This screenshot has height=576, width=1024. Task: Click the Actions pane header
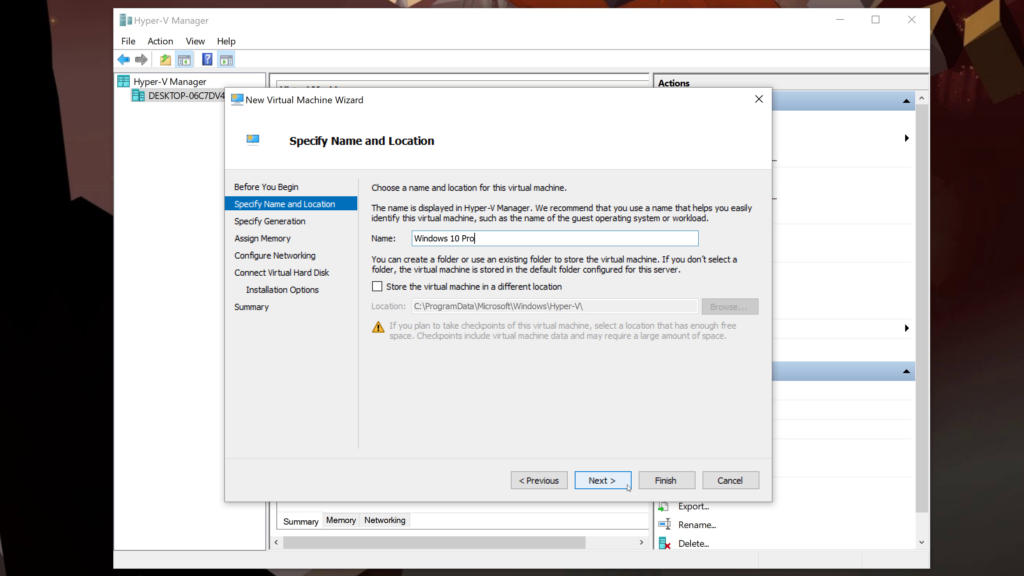673,83
